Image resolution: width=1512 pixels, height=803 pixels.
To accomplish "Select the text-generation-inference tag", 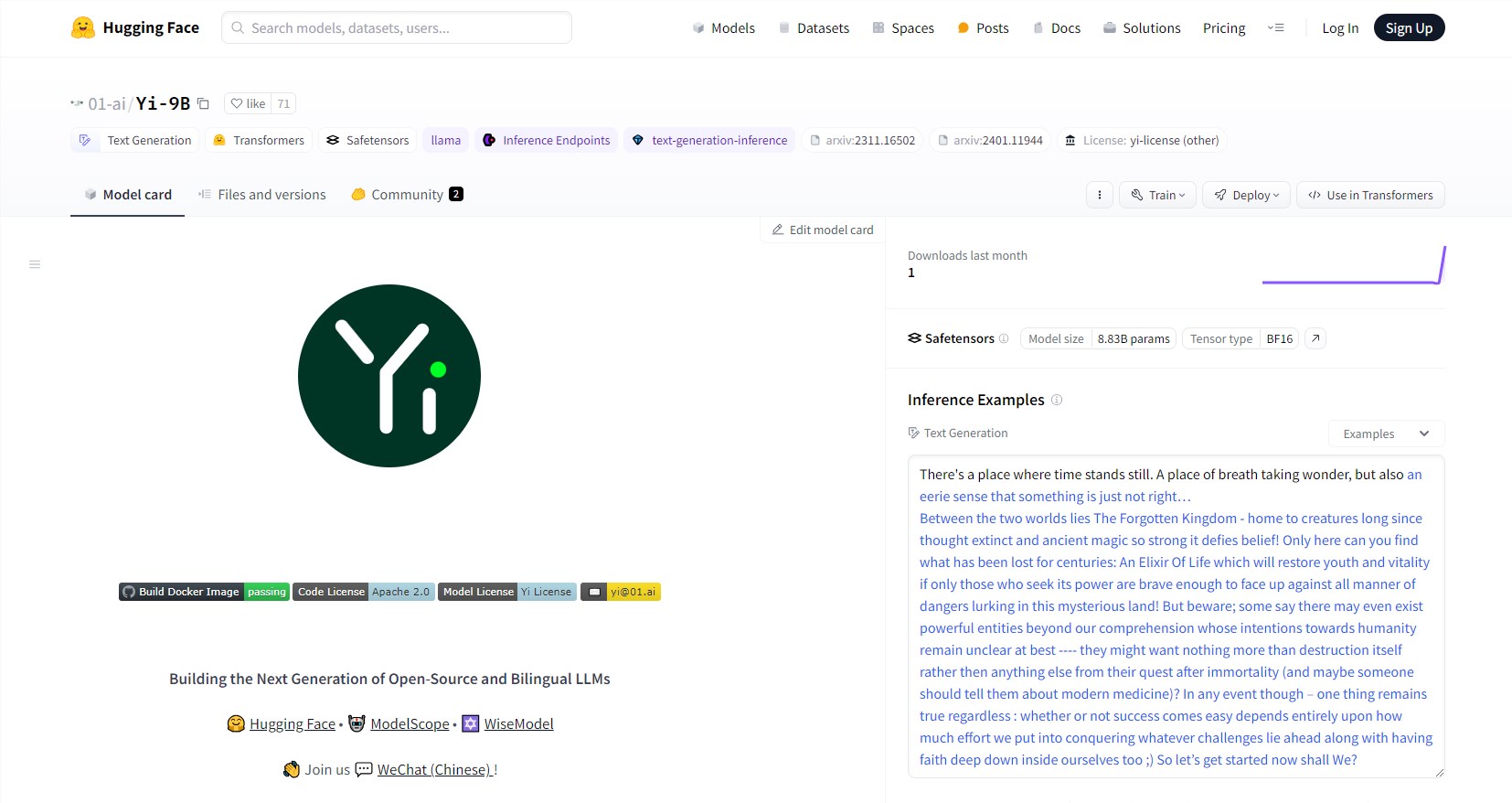I will [709, 140].
